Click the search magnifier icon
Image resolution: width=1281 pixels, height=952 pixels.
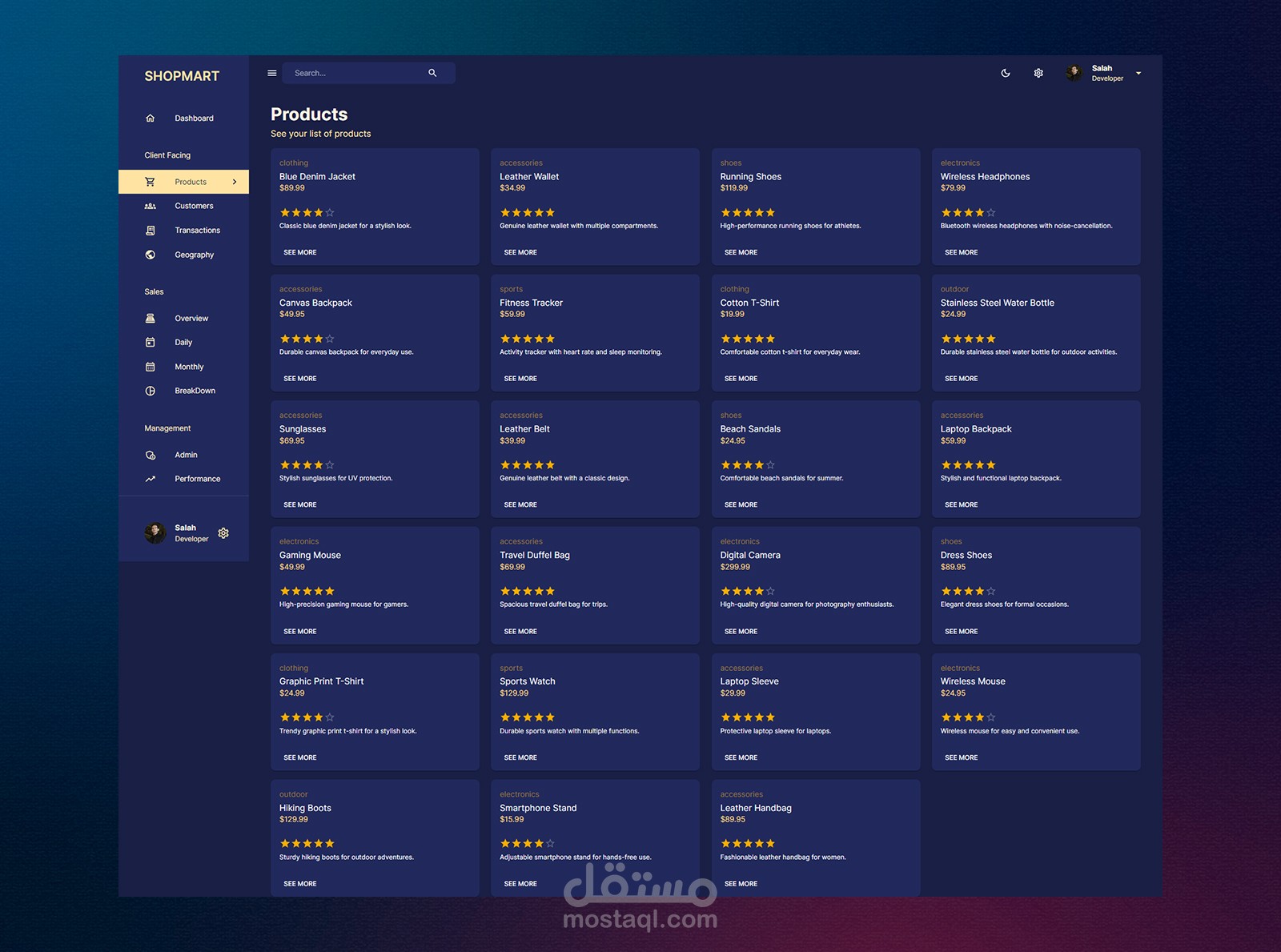pos(432,73)
